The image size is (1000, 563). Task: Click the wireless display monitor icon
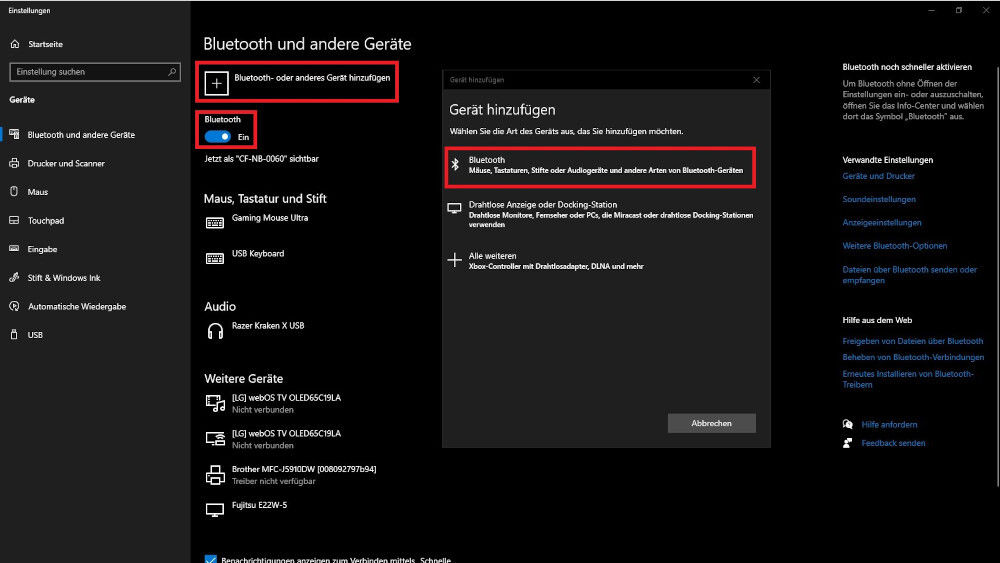(x=456, y=209)
